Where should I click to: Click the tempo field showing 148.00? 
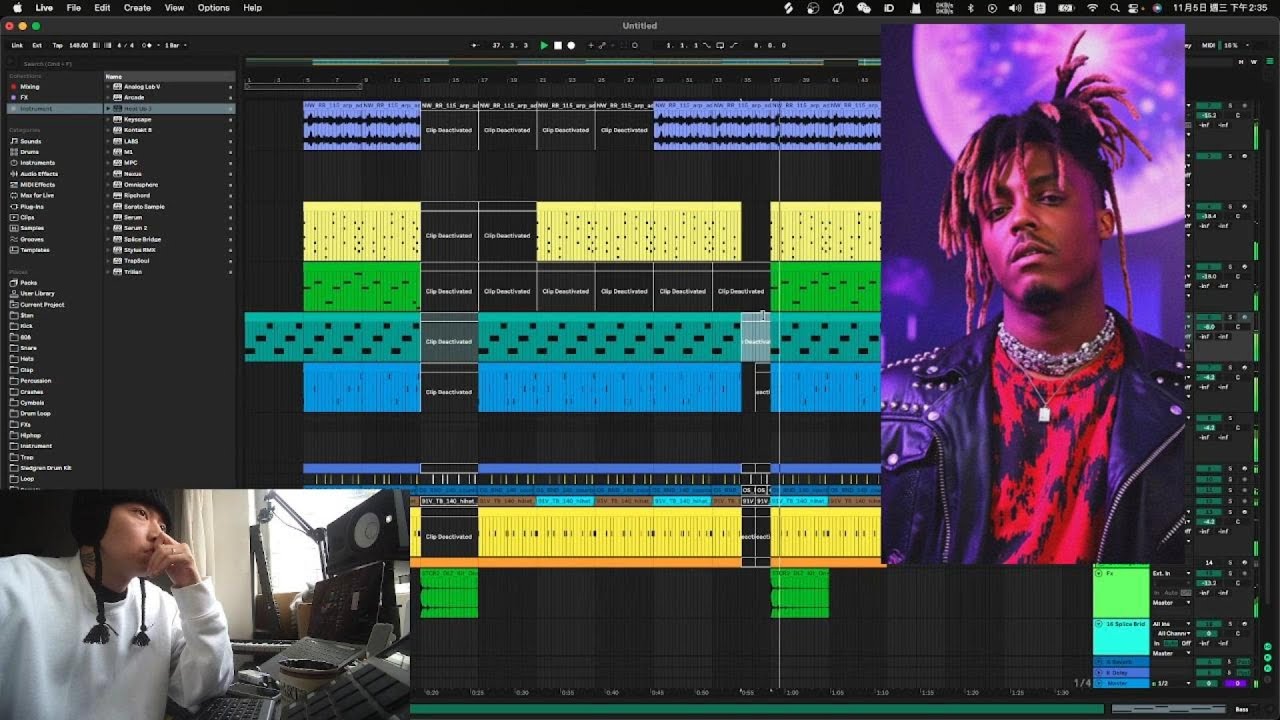(78, 45)
